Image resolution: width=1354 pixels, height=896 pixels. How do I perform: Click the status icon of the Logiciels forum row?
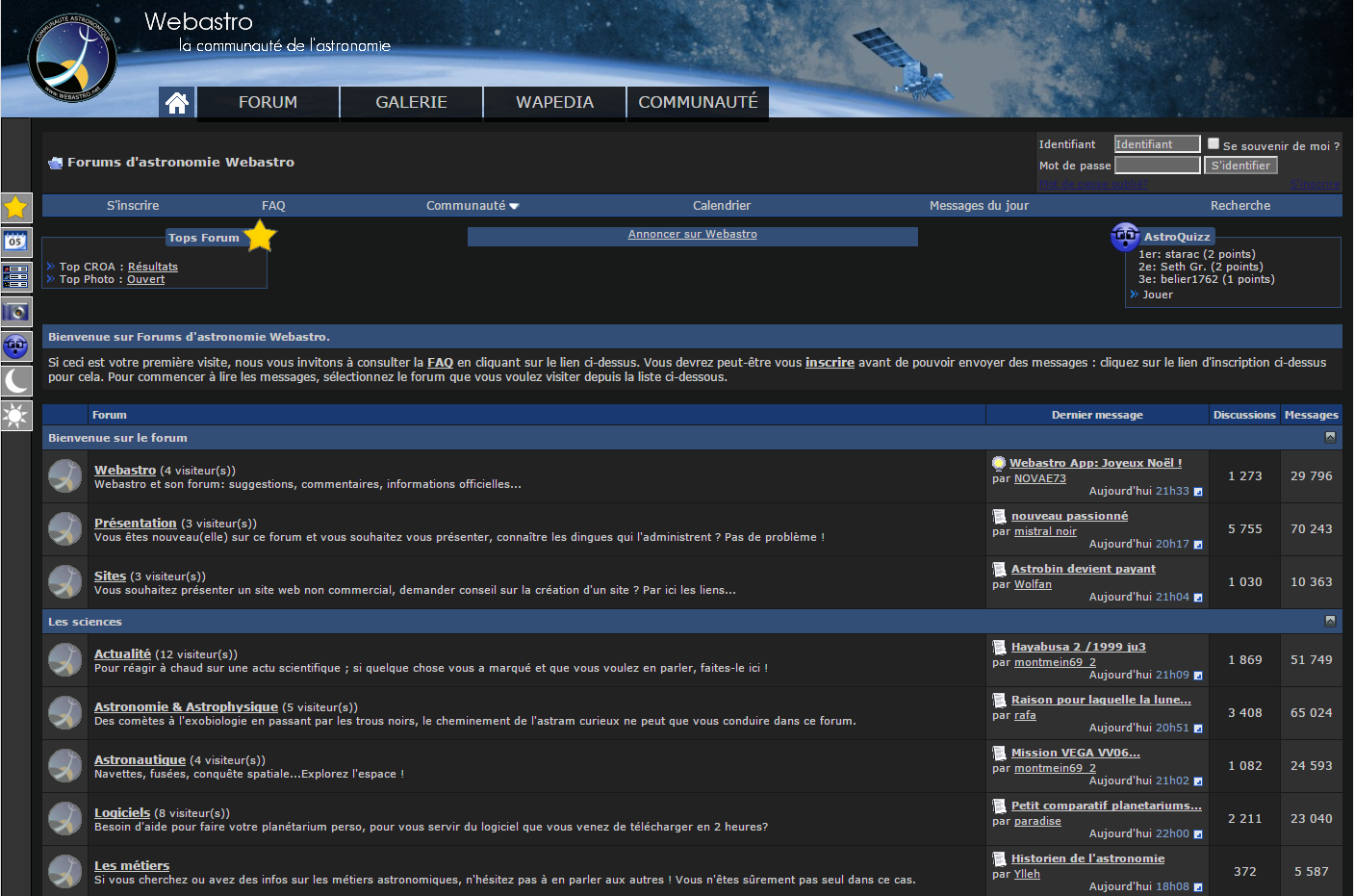point(65,819)
